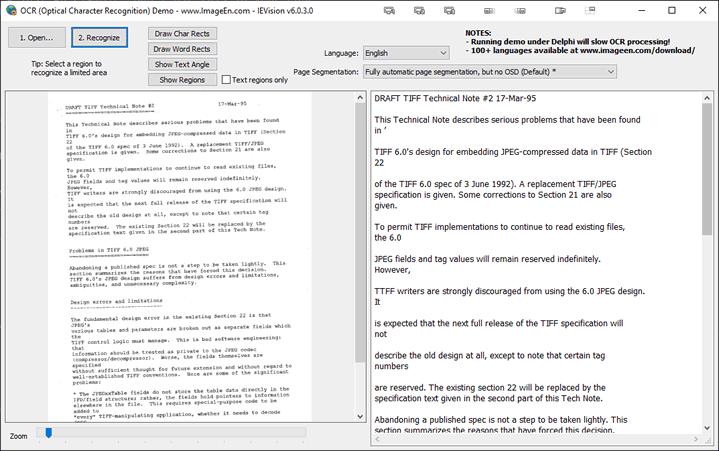The image size is (719, 451).
Task: Open the Language dropdown set to English
Action: [x=406, y=53]
